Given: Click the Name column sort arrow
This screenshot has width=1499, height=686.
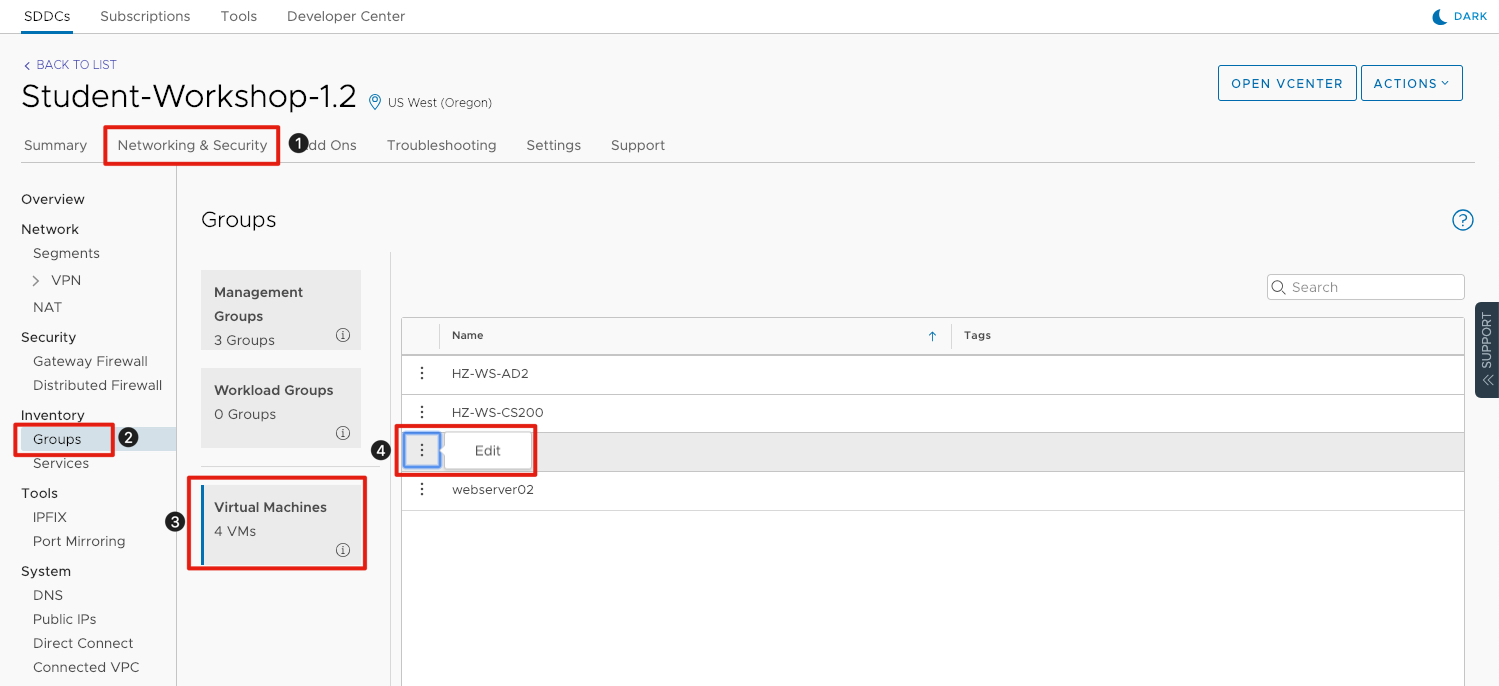Looking at the screenshot, I should coord(932,336).
